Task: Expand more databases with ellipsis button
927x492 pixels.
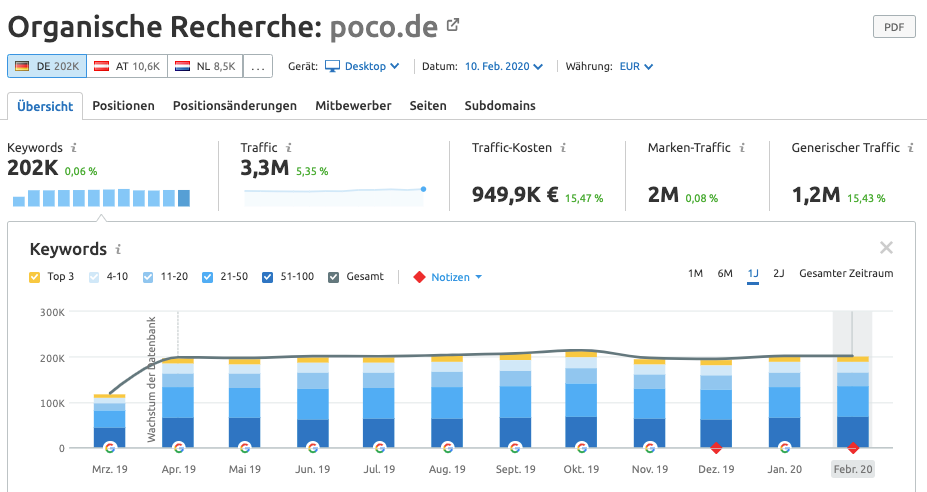Action: pyautogui.click(x=258, y=66)
